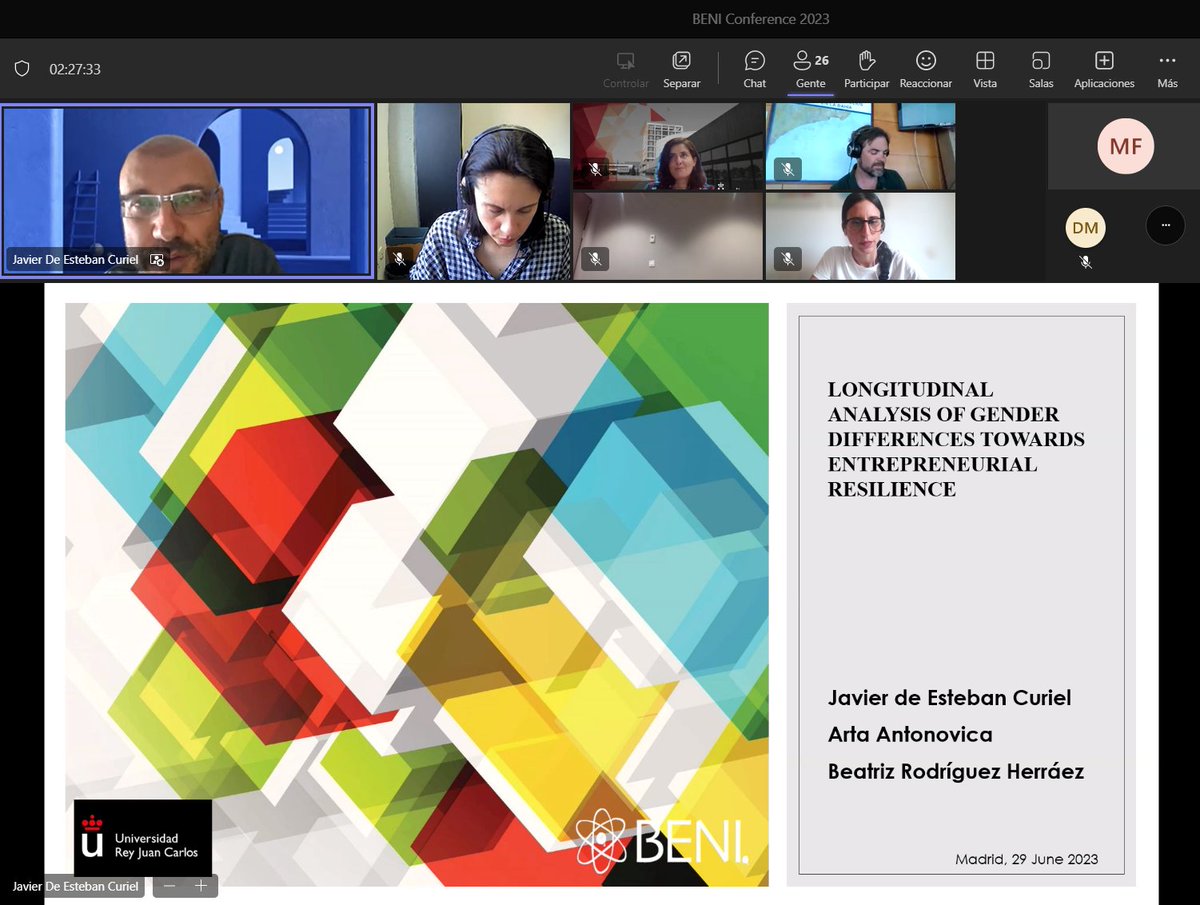
Task: Change the meeting layout via Vista
Action: tap(985, 68)
